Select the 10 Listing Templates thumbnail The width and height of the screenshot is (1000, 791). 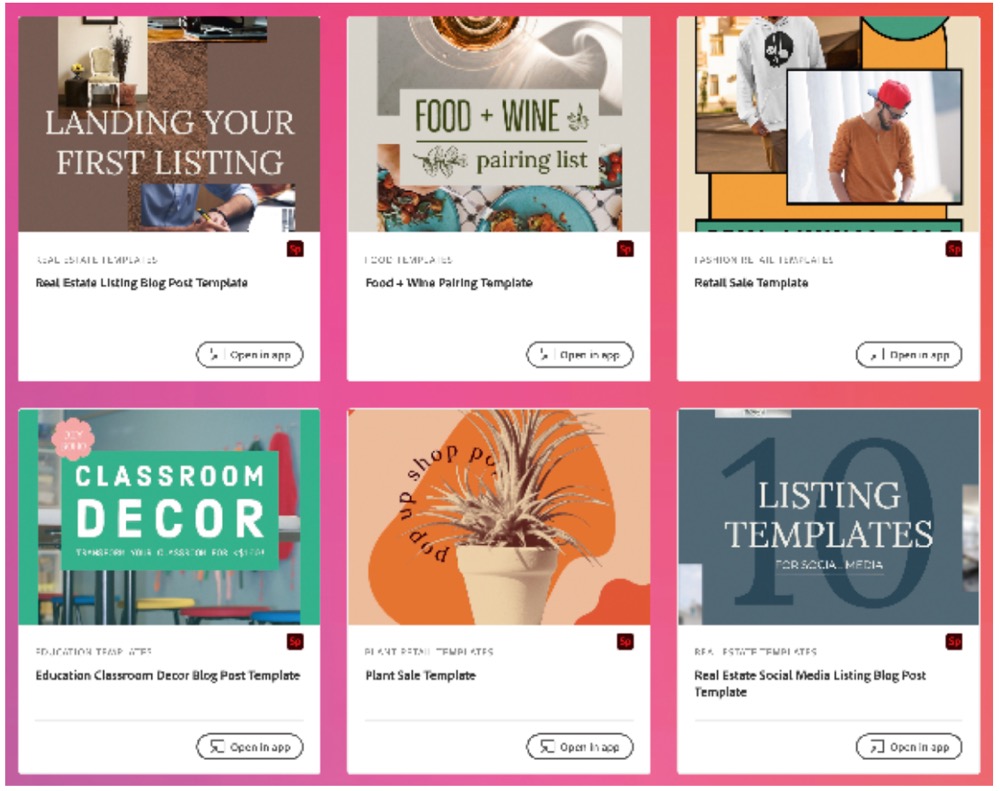[x=828, y=517]
